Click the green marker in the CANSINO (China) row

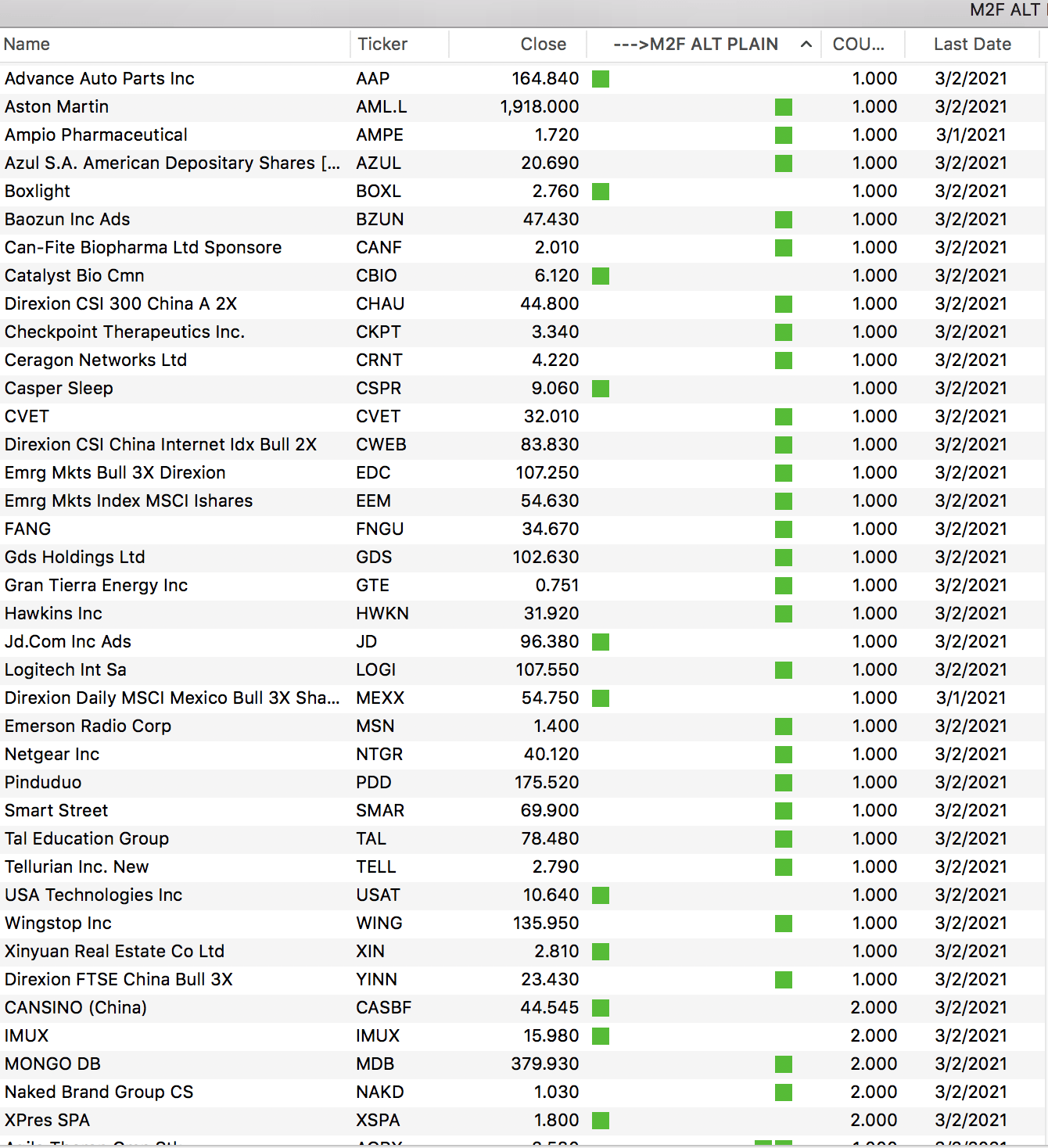click(x=601, y=1008)
